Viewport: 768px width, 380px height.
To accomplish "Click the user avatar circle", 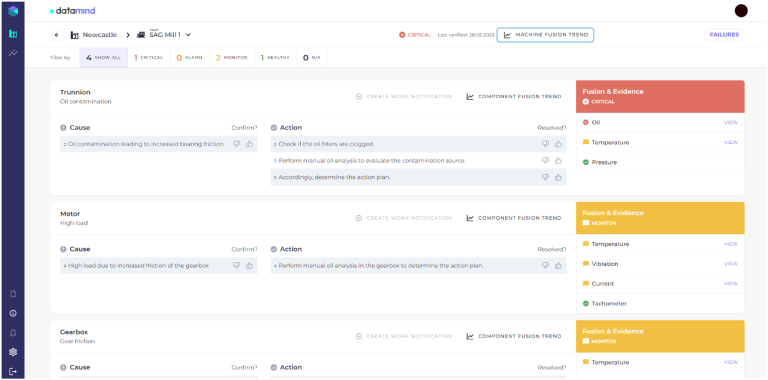I will pos(741,11).
